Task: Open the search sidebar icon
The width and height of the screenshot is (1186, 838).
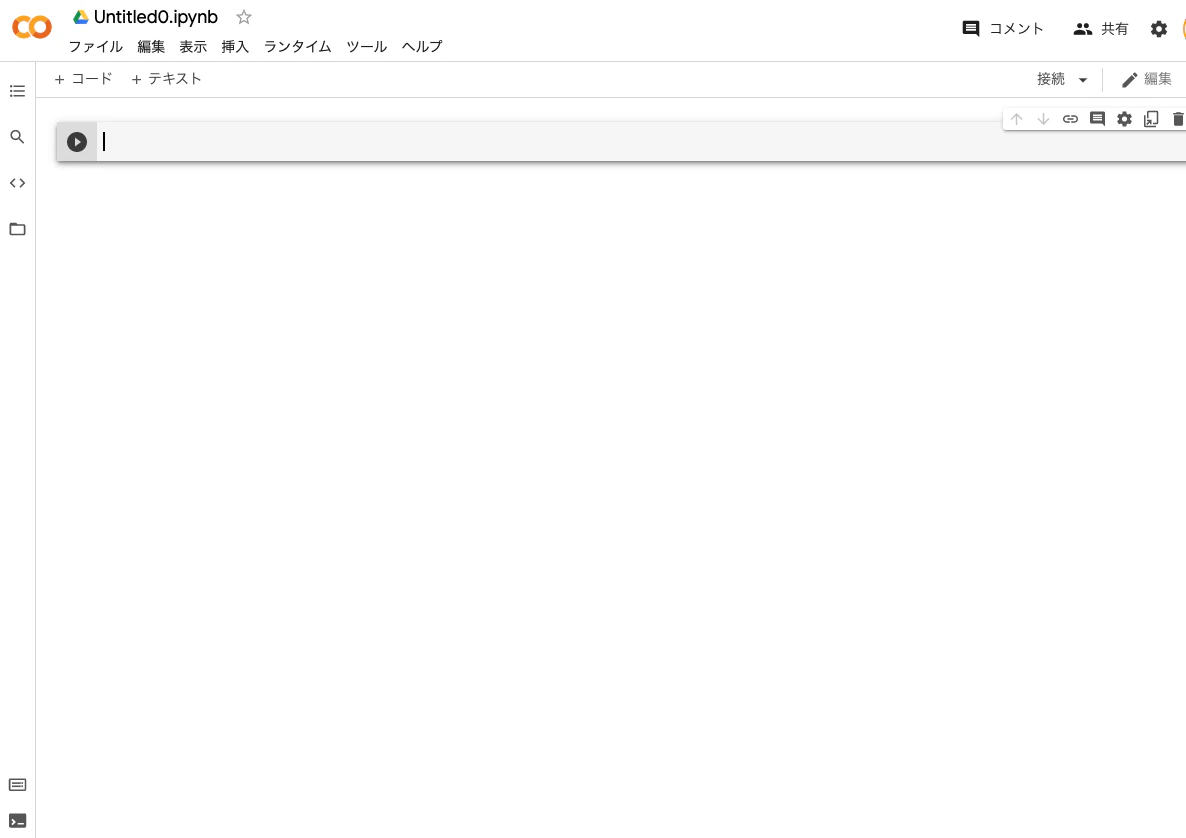Action: point(17,137)
